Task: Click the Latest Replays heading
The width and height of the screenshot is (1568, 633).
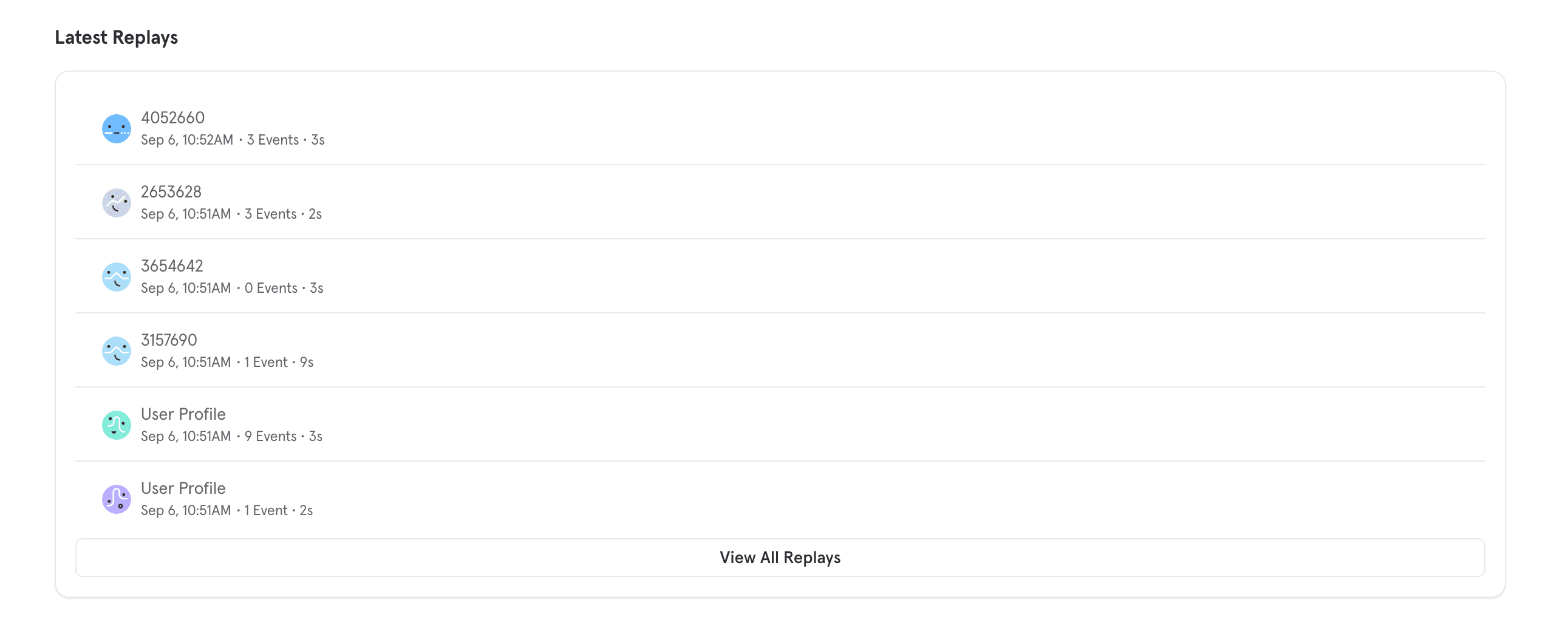Action: point(116,38)
